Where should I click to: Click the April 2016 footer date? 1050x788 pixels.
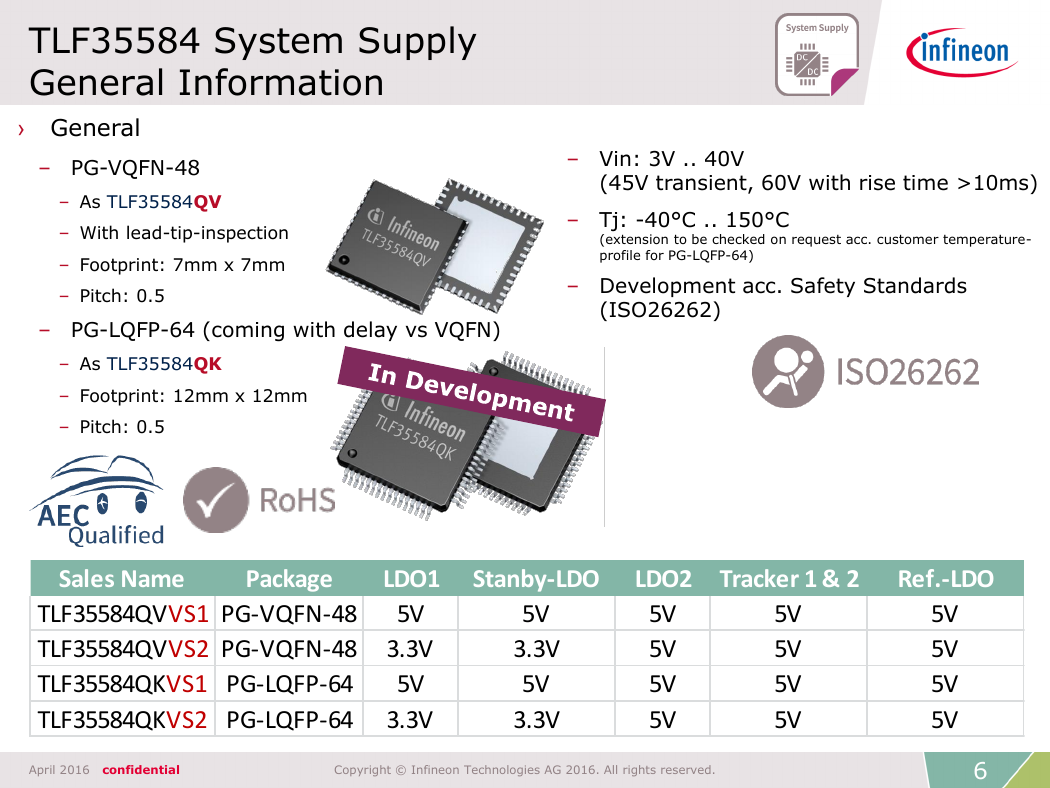click(x=59, y=770)
